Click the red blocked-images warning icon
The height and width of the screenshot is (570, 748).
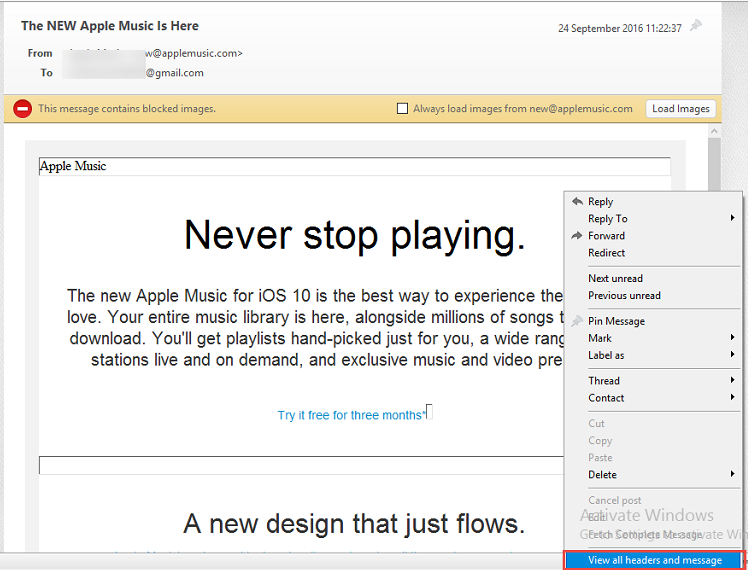(x=22, y=109)
